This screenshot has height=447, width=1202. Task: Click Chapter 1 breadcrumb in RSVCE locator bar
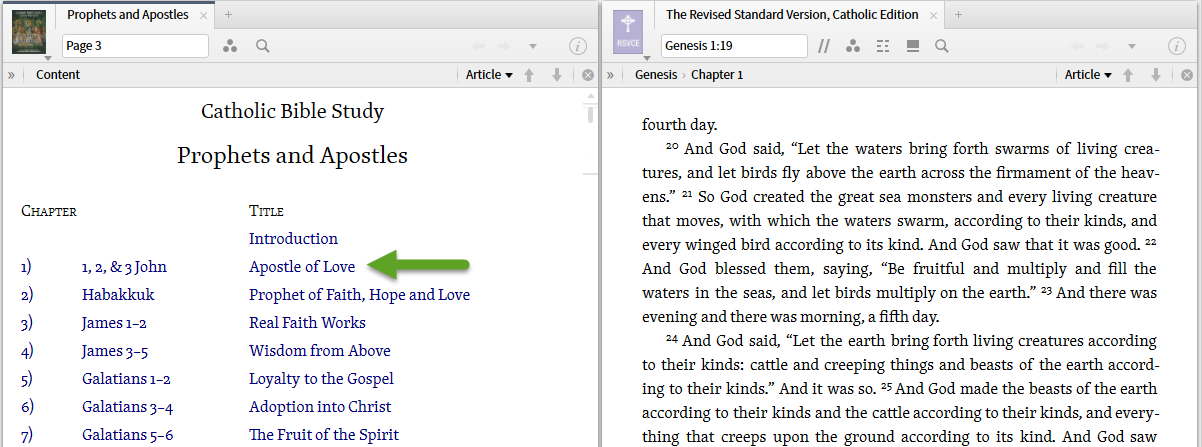point(717,75)
